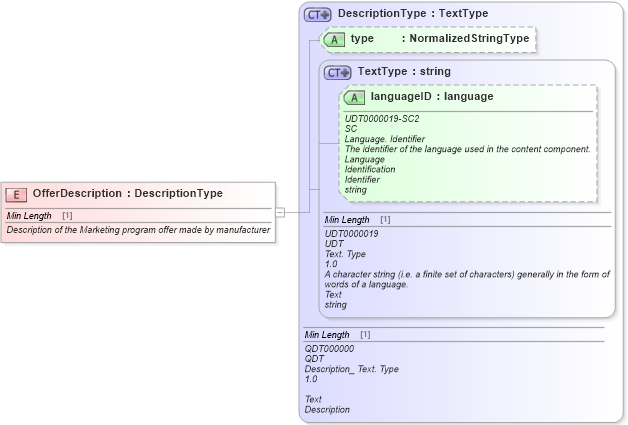Click the Language. Identifier line
The image size is (628, 425).
[x=384, y=139]
